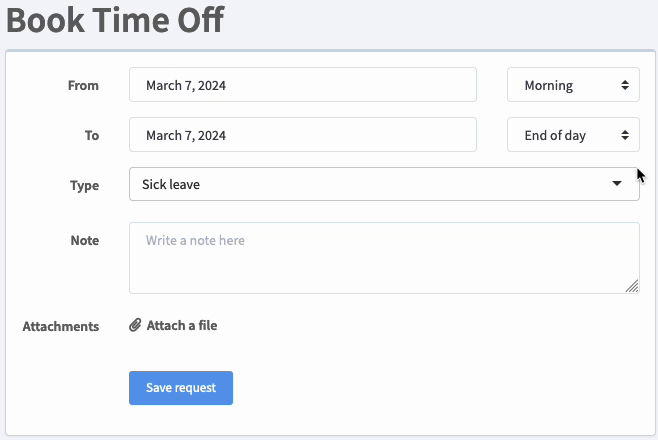This screenshot has height=440, width=658.
Task: Click the paperclip attachment icon
Action: 135,325
